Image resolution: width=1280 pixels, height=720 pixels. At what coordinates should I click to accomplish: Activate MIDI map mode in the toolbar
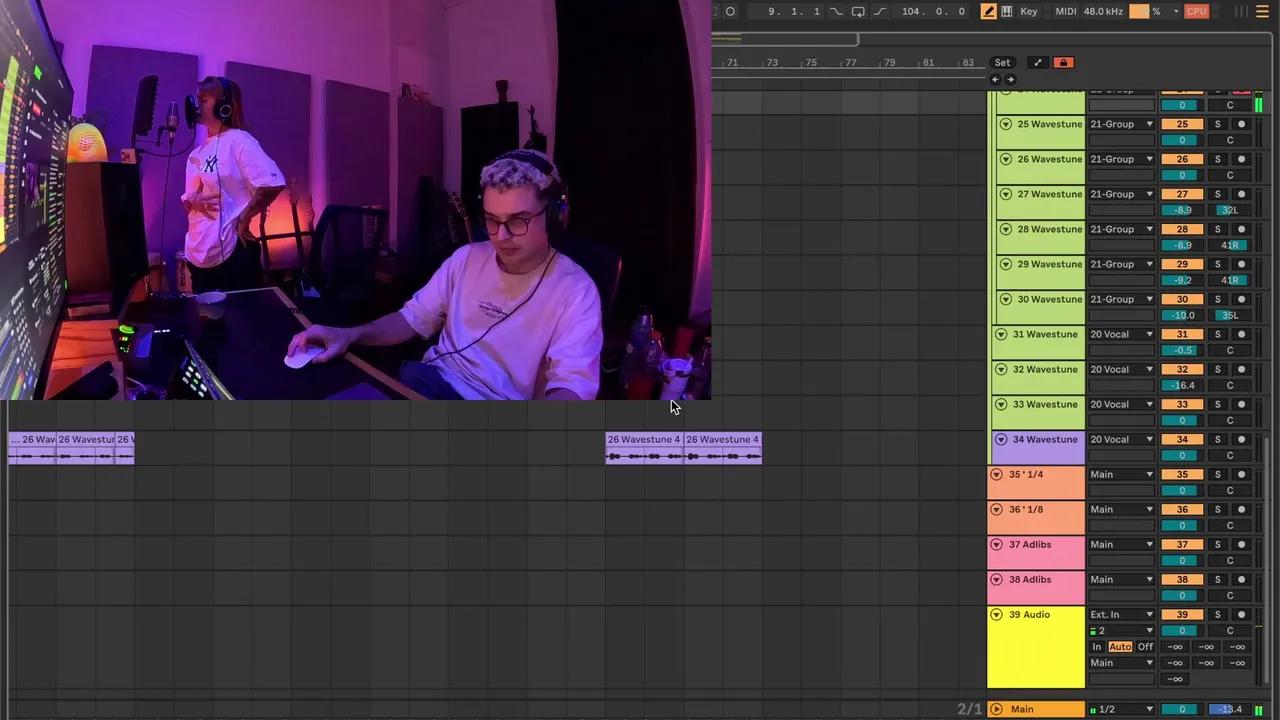coord(1066,11)
